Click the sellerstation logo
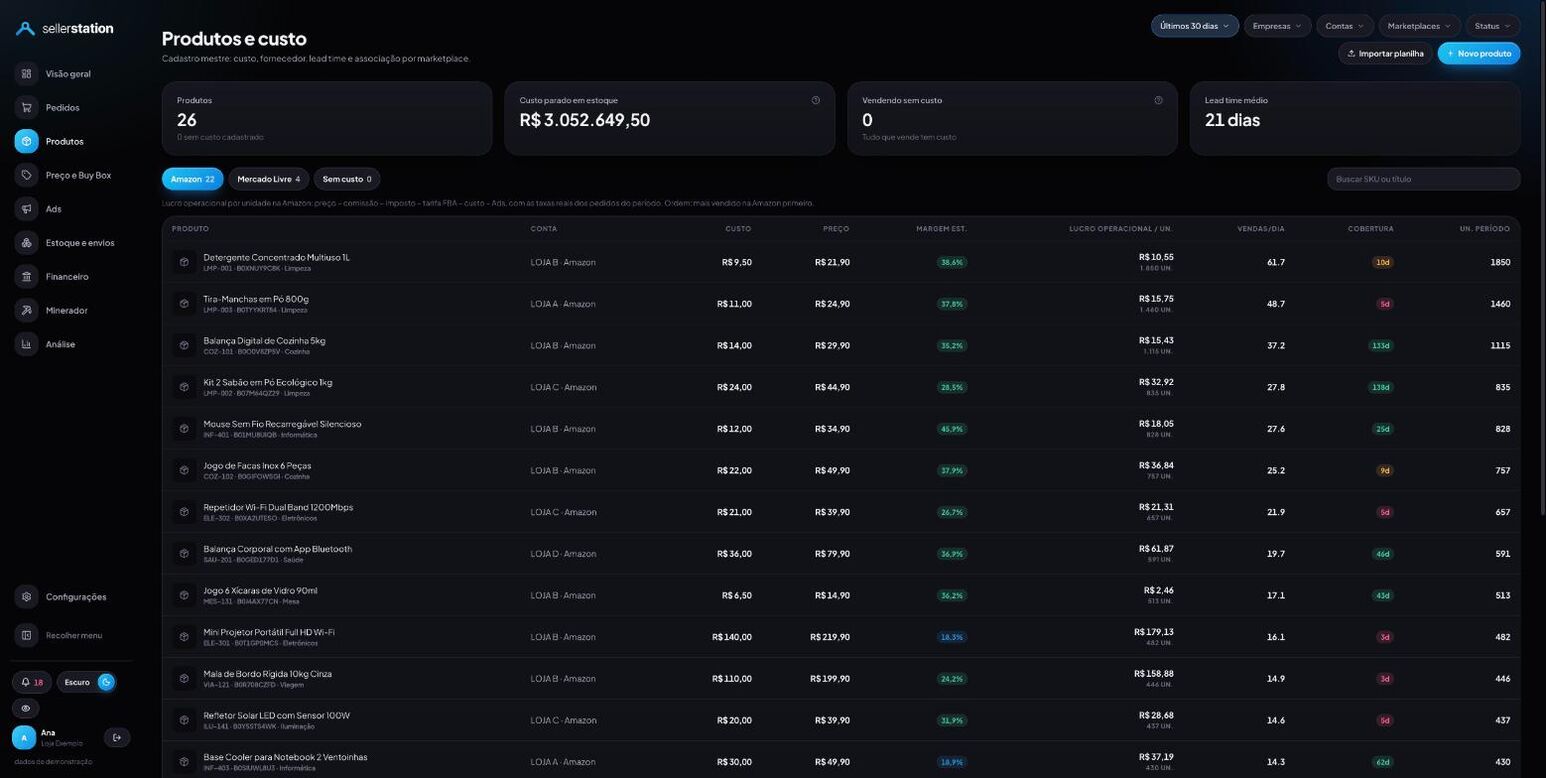This screenshot has height=778, width=1546. [65, 29]
